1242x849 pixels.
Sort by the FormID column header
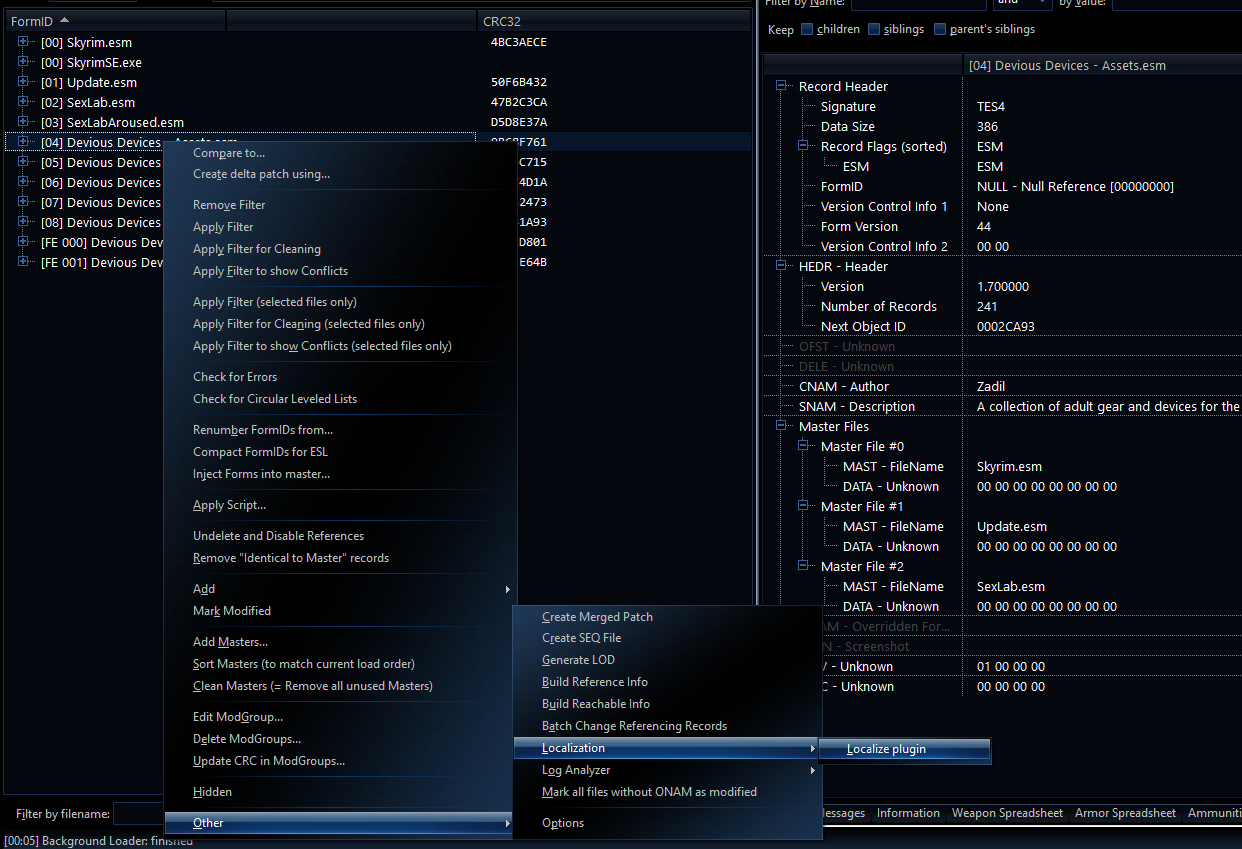point(115,21)
